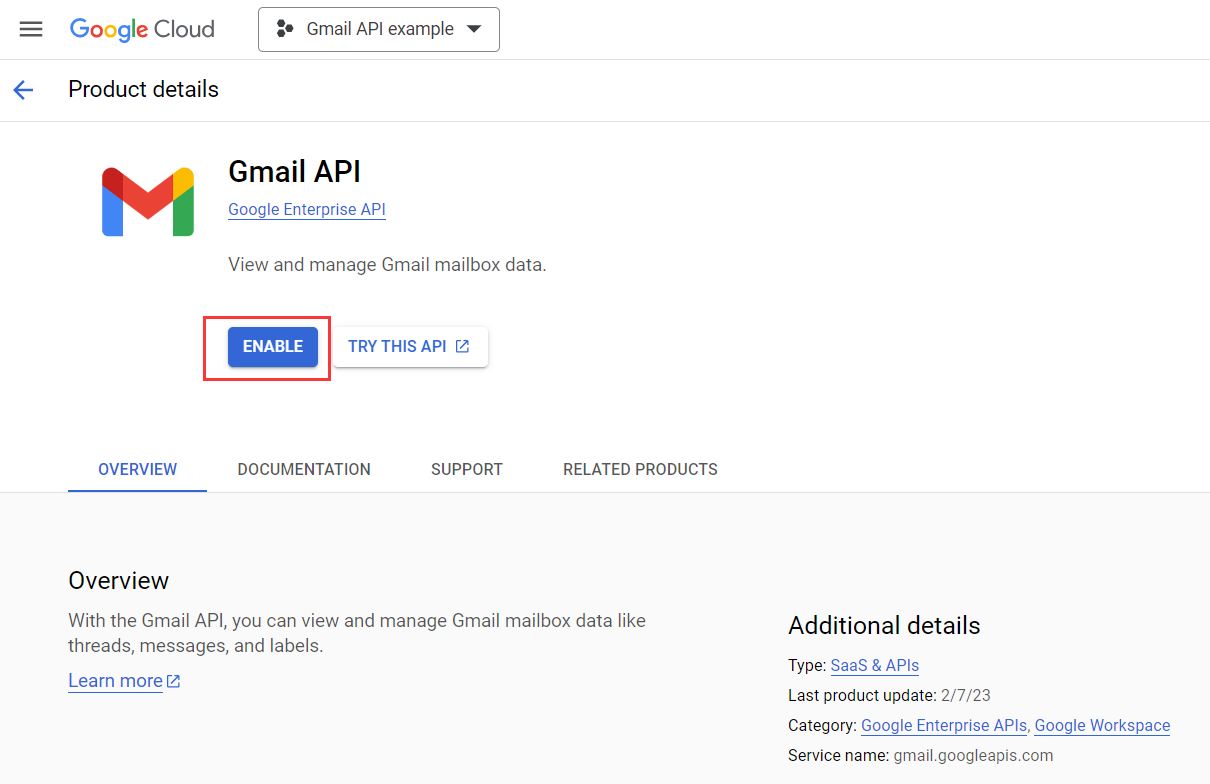The height and width of the screenshot is (784, 1210).
Task: Open the Gmail API example project selector
Action: pos(379,29)
